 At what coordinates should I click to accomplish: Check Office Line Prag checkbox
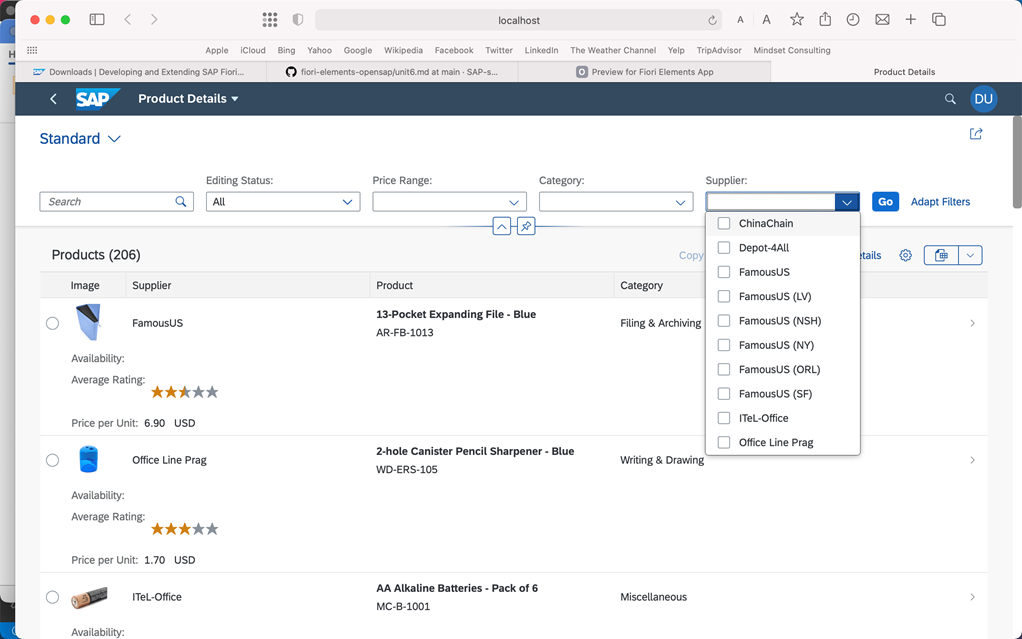(723, 442)
